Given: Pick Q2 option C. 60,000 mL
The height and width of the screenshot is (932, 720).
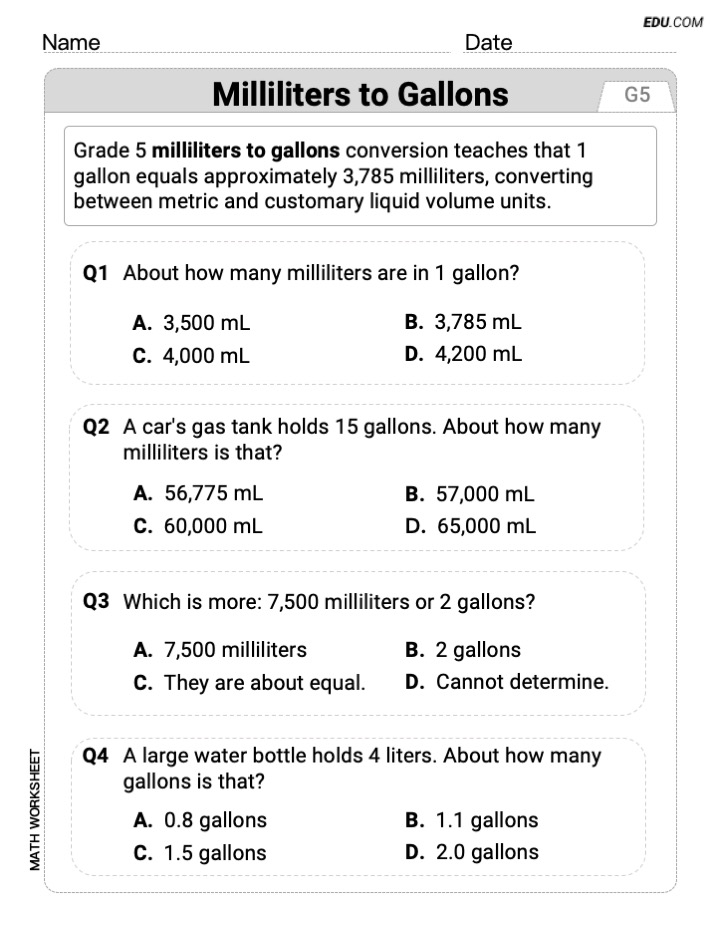Looking at the screenshot, I should (x=198, y=526).
